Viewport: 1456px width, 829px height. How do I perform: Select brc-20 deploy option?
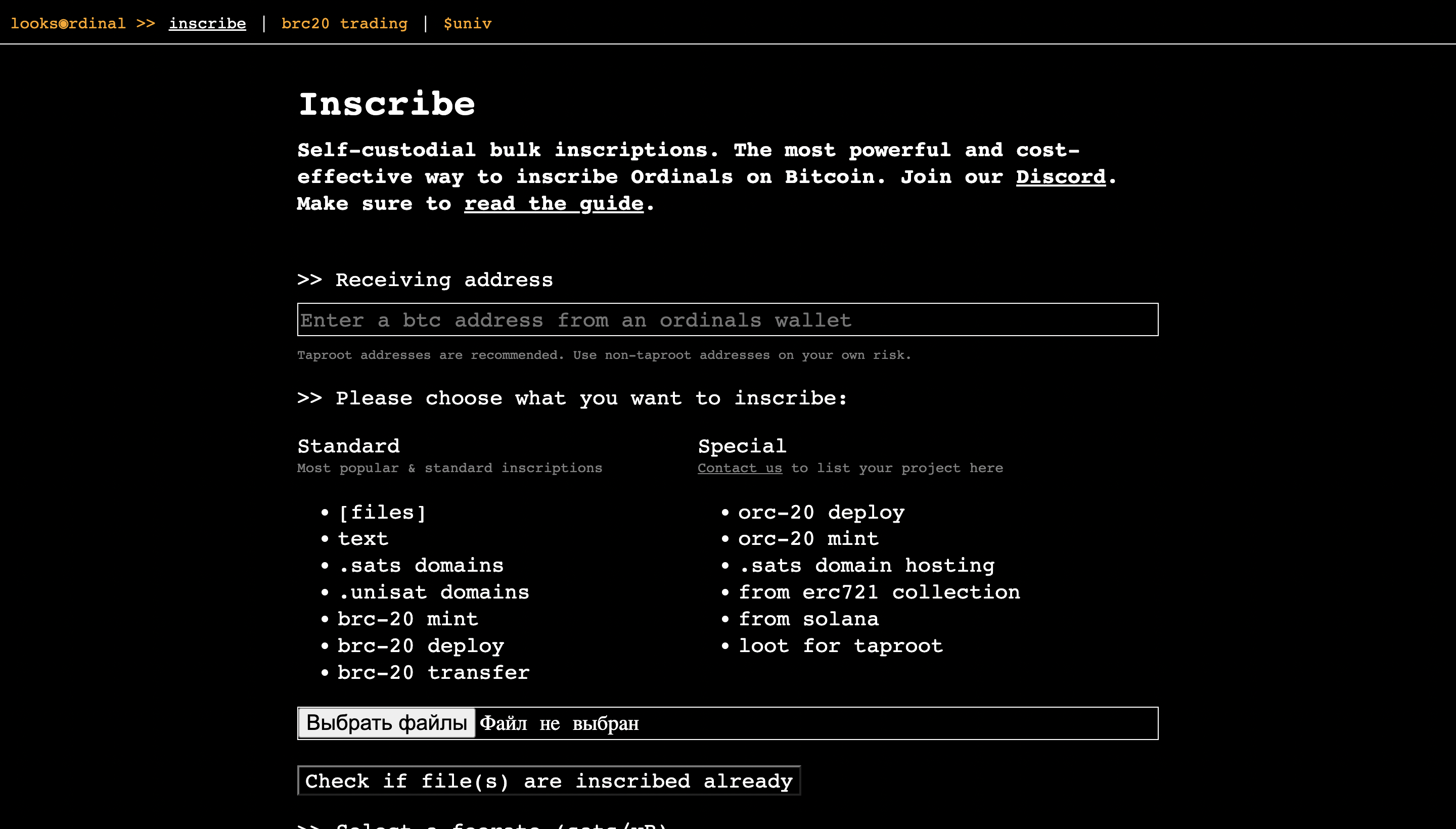(420, 645)
